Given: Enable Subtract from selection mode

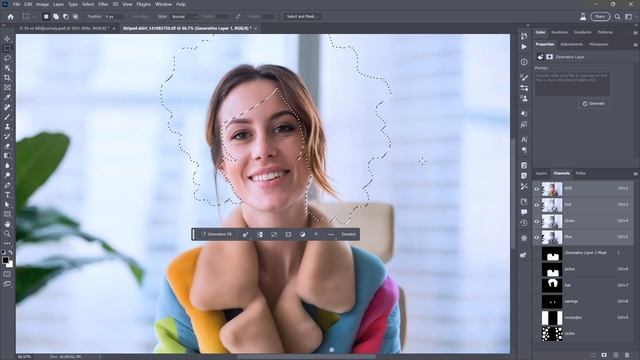Looking at the screenshot, I should [66, 17].
